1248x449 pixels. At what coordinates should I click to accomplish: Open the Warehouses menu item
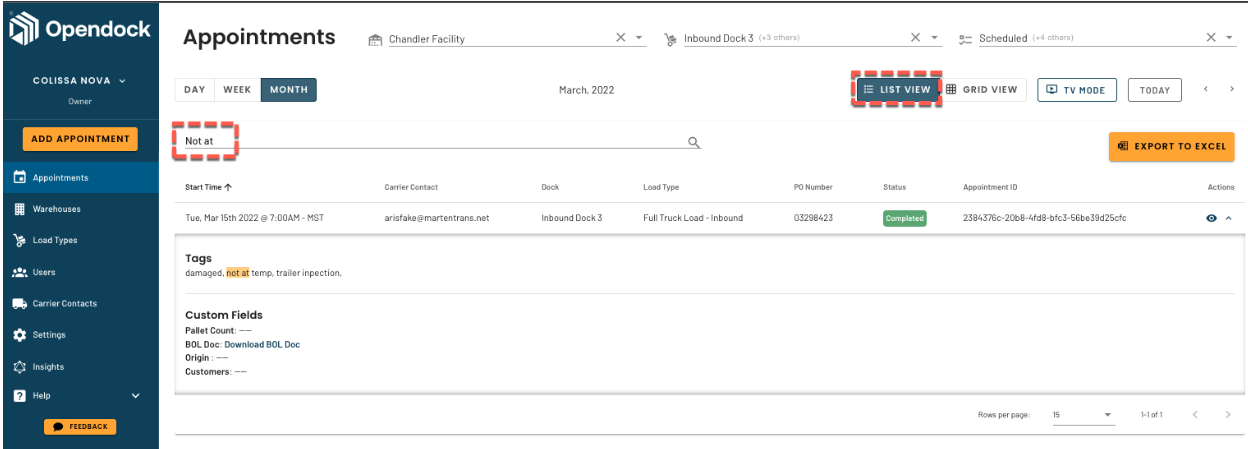click(79, 209)
